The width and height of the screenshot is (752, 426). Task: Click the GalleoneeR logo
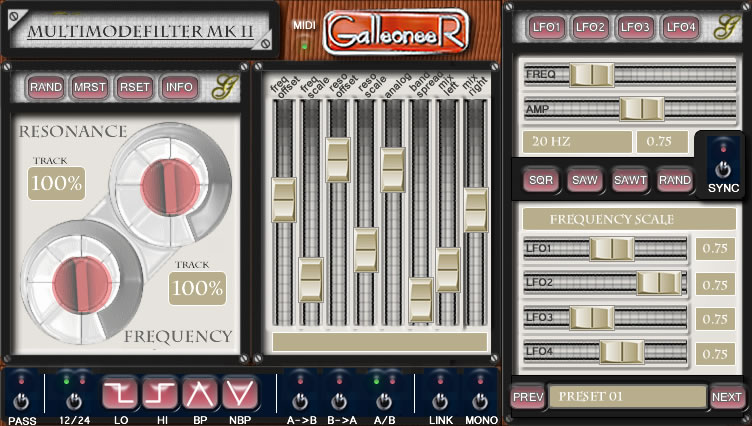(x=396, y=31)
